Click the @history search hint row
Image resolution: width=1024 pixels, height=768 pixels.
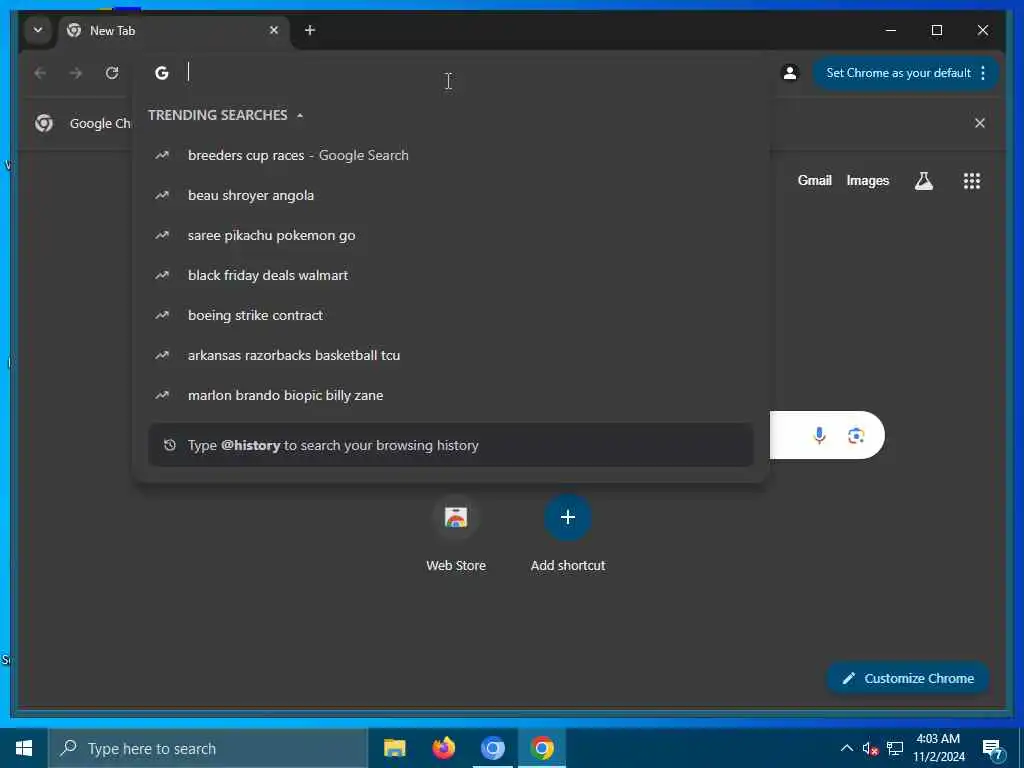click(x=451, y=445)
